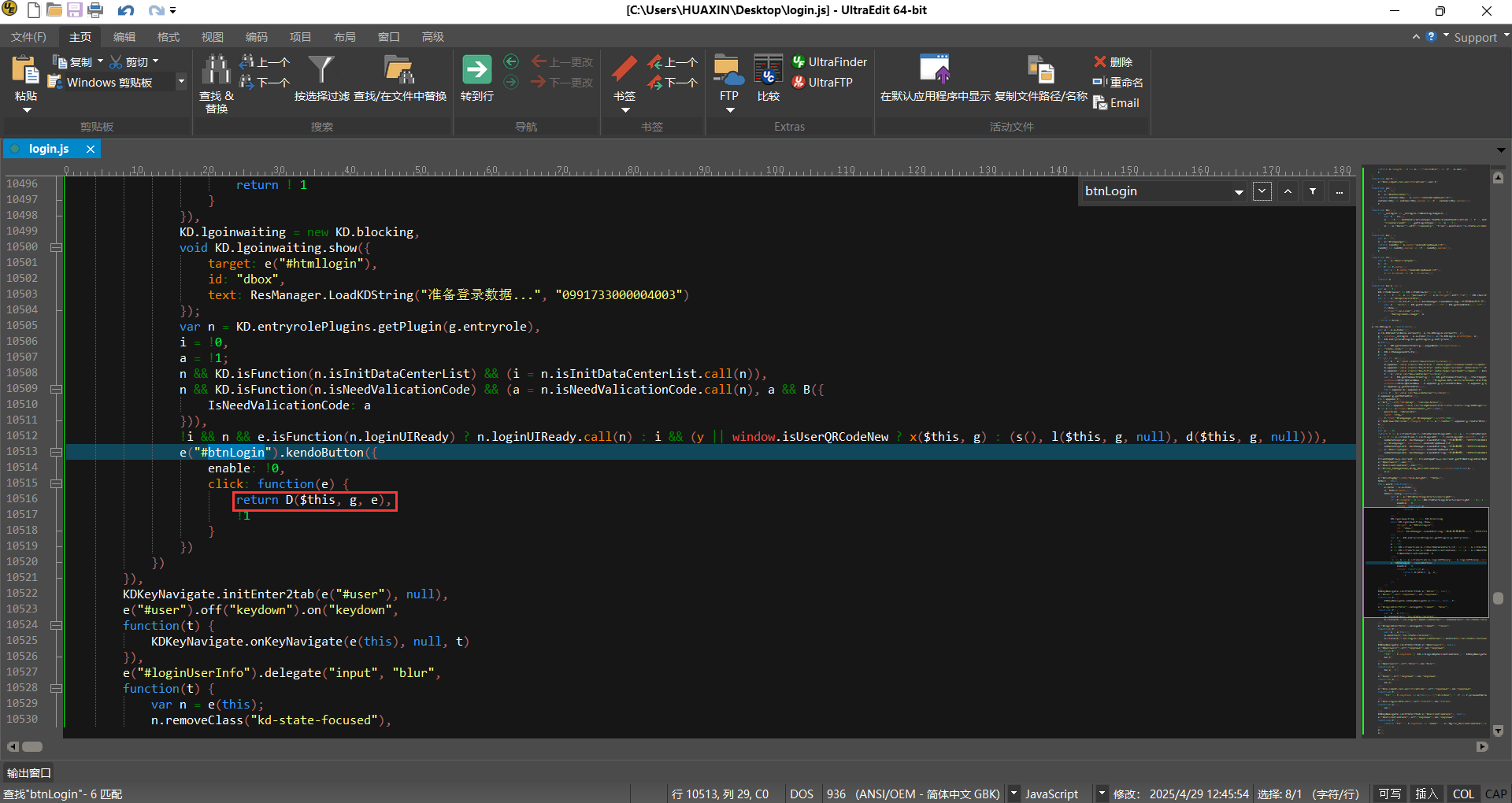Open Find & Replace binoculars tool
Image resolution: width=1512 pixels, height=803 pixels.
pyautogui.click(x=216, y=71)
